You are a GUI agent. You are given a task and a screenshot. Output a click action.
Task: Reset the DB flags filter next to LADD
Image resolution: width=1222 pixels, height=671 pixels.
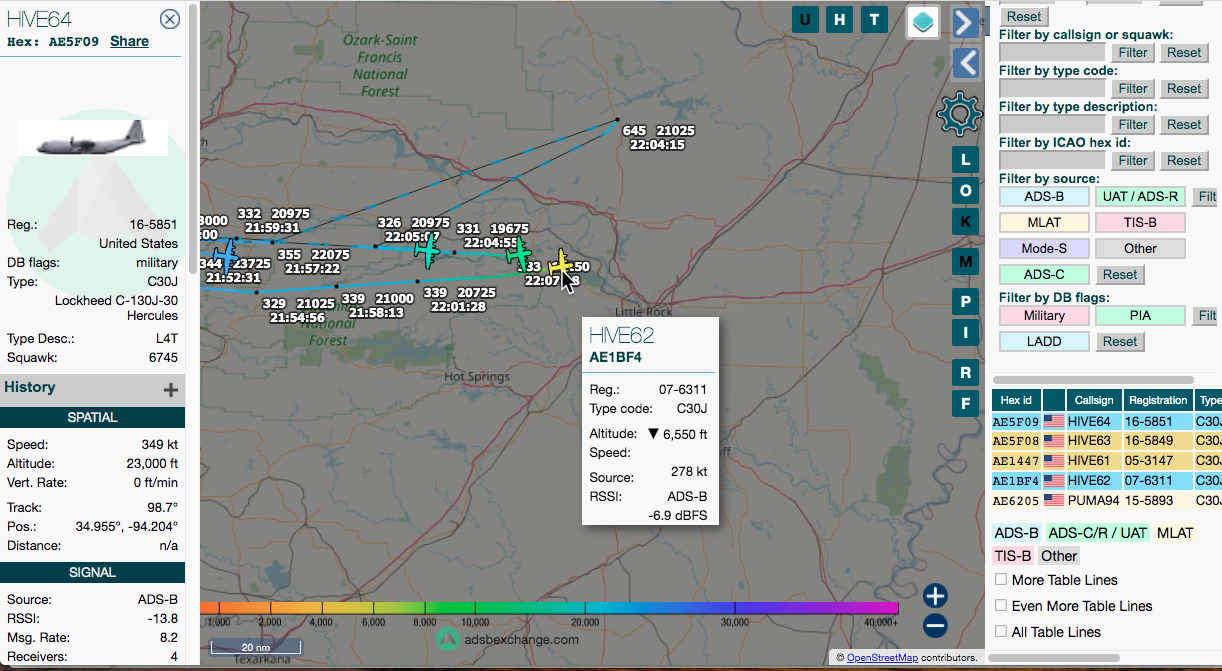1120,342
